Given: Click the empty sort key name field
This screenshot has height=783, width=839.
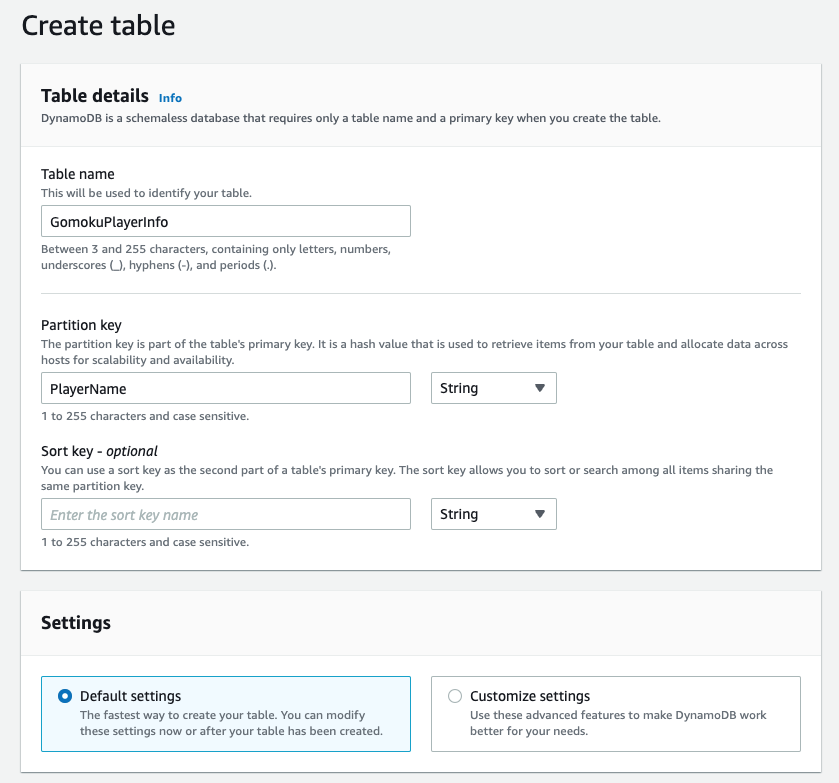Looking at the screenshot, I should click(x=226, y=514).
